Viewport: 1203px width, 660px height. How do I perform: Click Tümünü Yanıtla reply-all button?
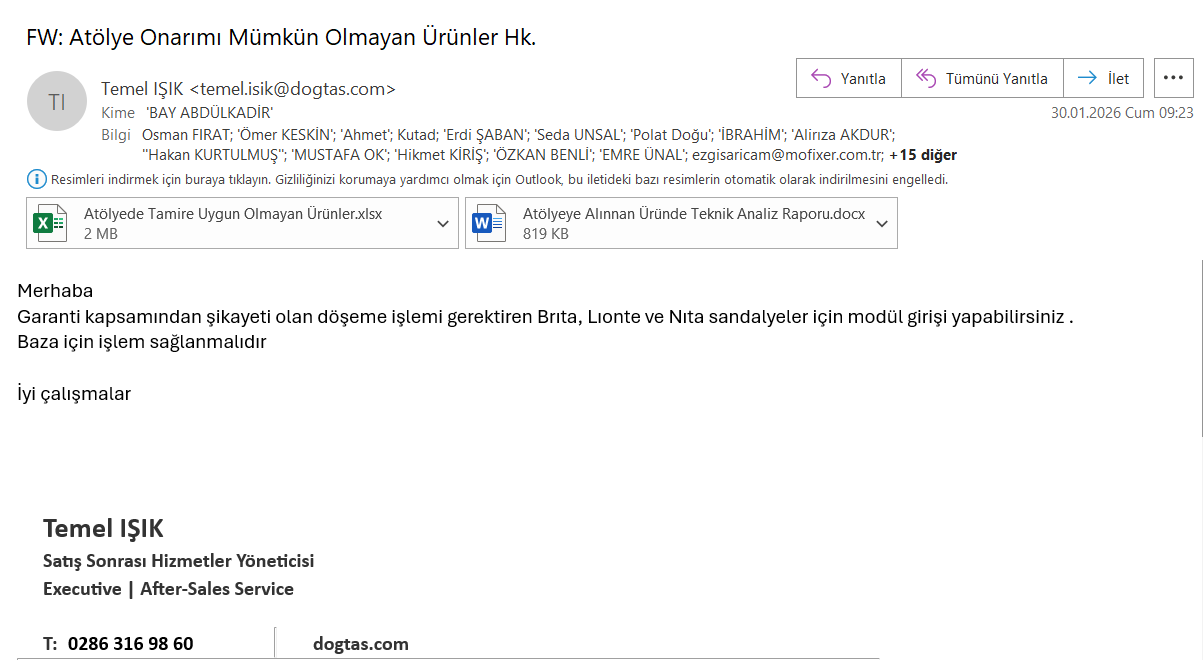(x=982, y=78)
